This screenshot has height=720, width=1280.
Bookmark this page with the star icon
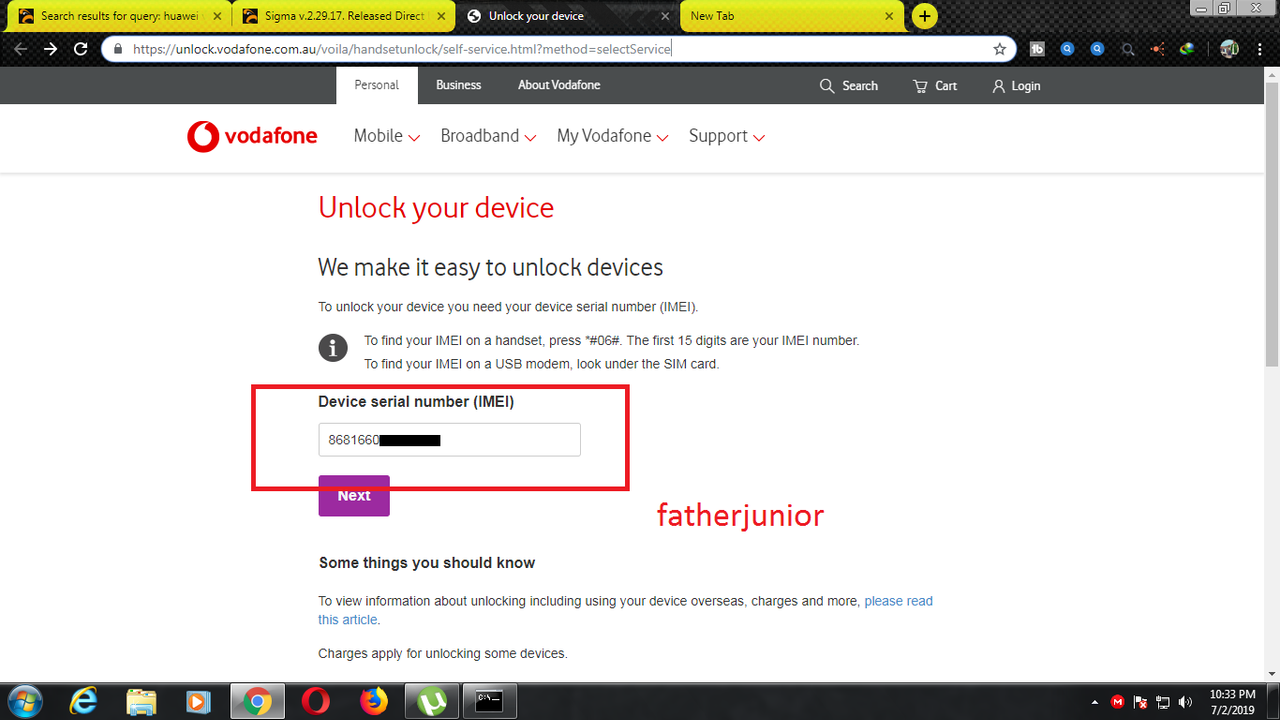point(999,48)
